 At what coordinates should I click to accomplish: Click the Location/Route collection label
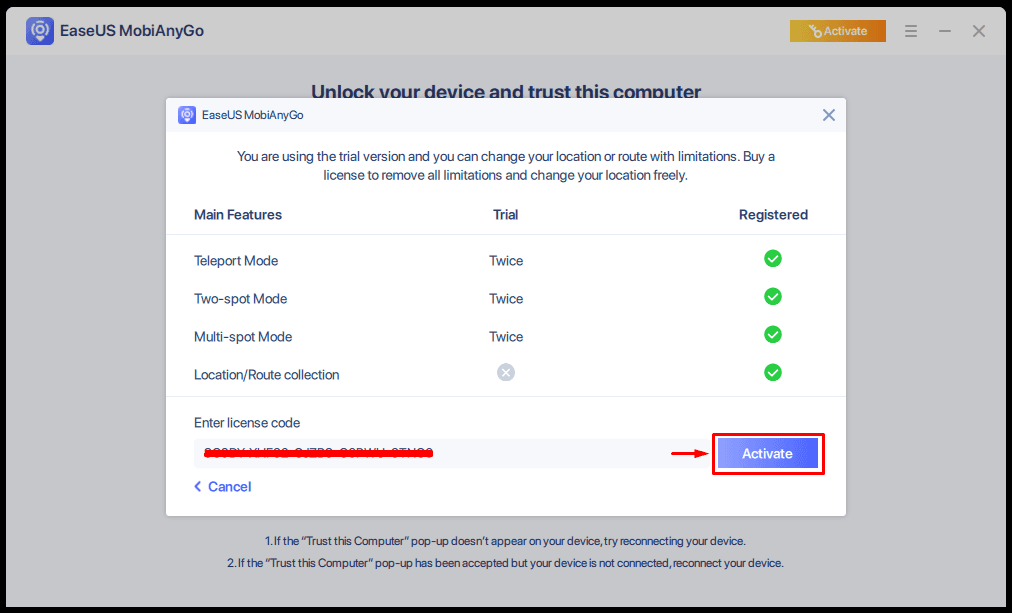click(x=267, y=375)
